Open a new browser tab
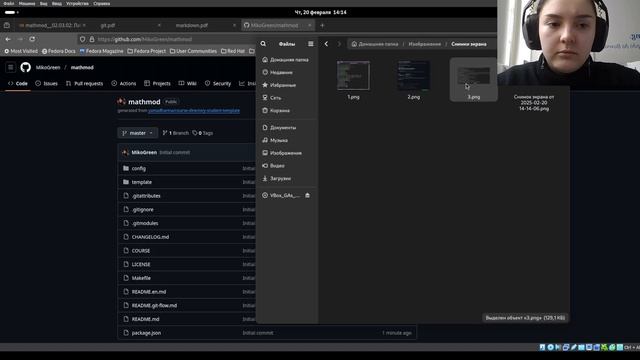Viewport: 640px width, 360px height. [322, 25]
